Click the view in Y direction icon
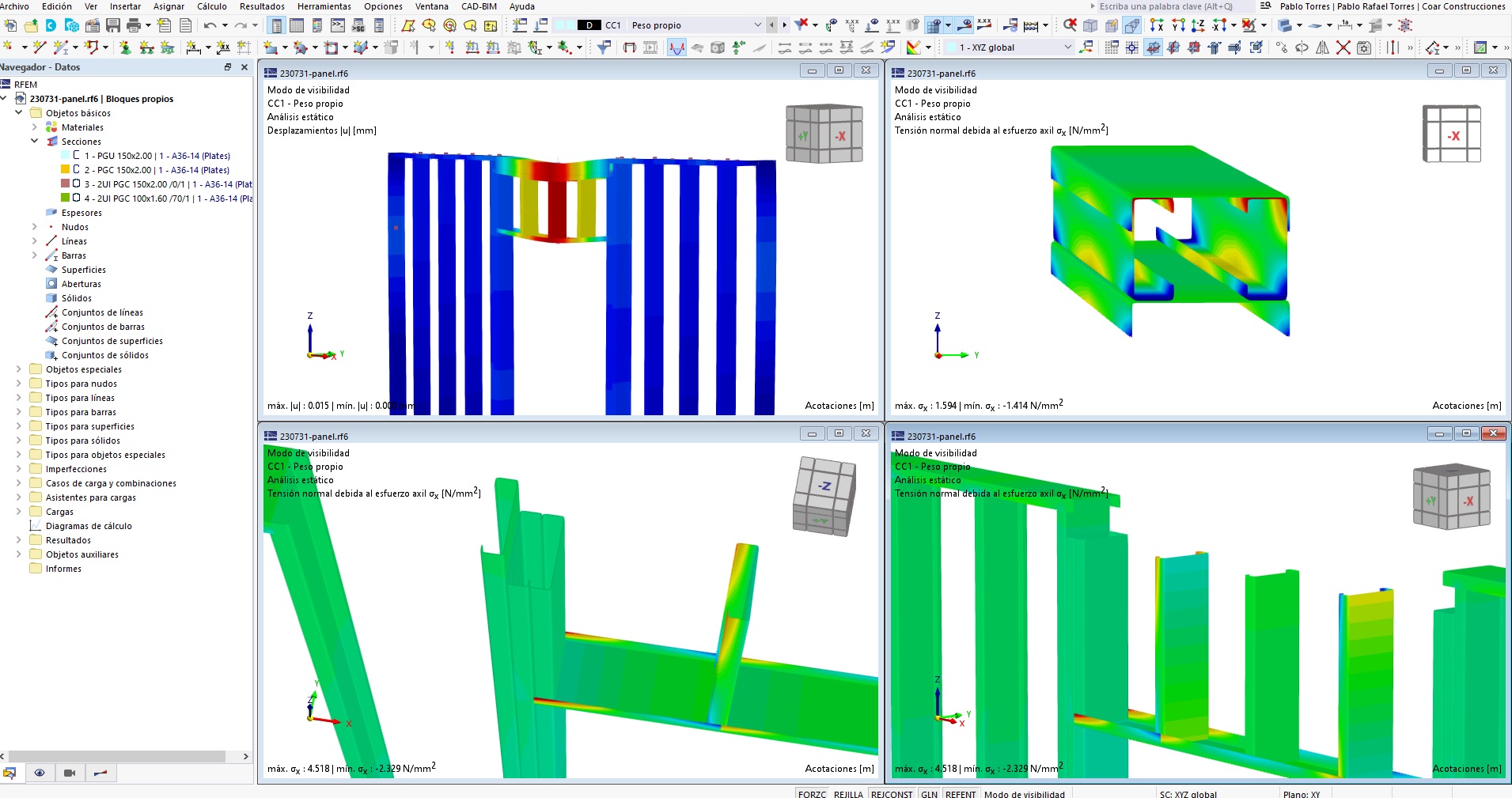The width and height of the screenshot is (1512, 798). click(1178, 25)
